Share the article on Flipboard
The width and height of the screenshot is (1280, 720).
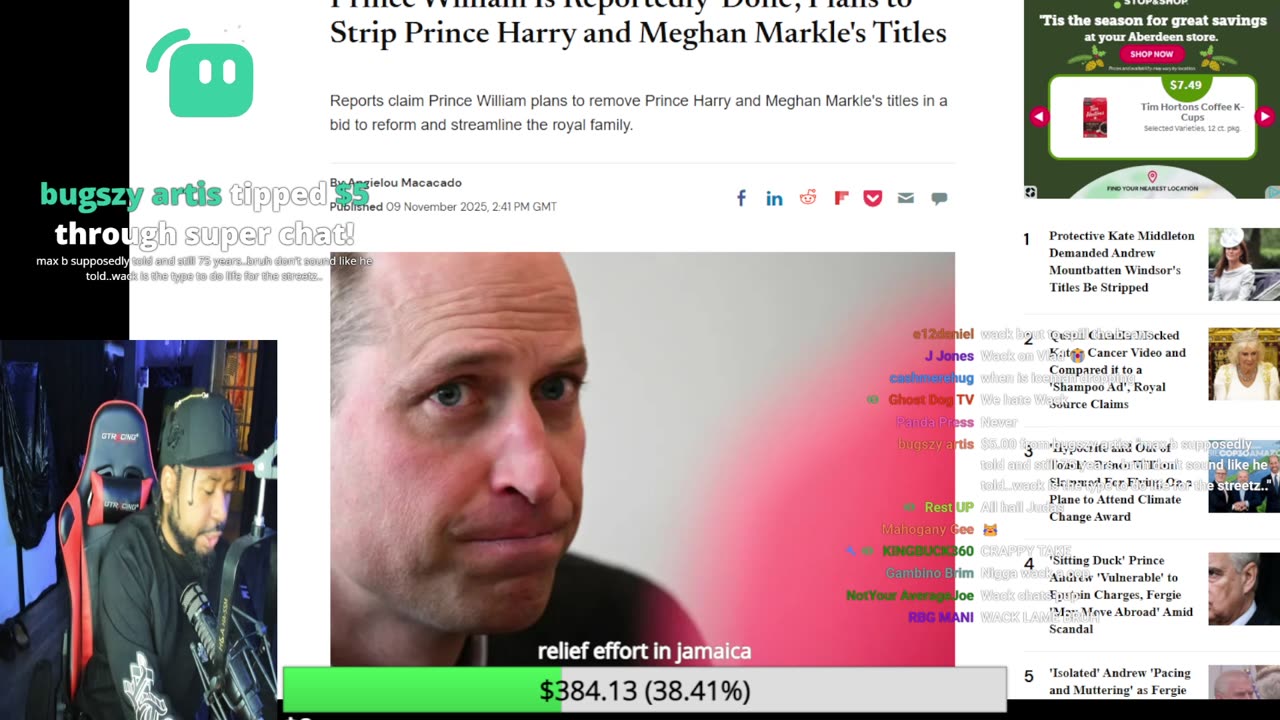(841, 198)
